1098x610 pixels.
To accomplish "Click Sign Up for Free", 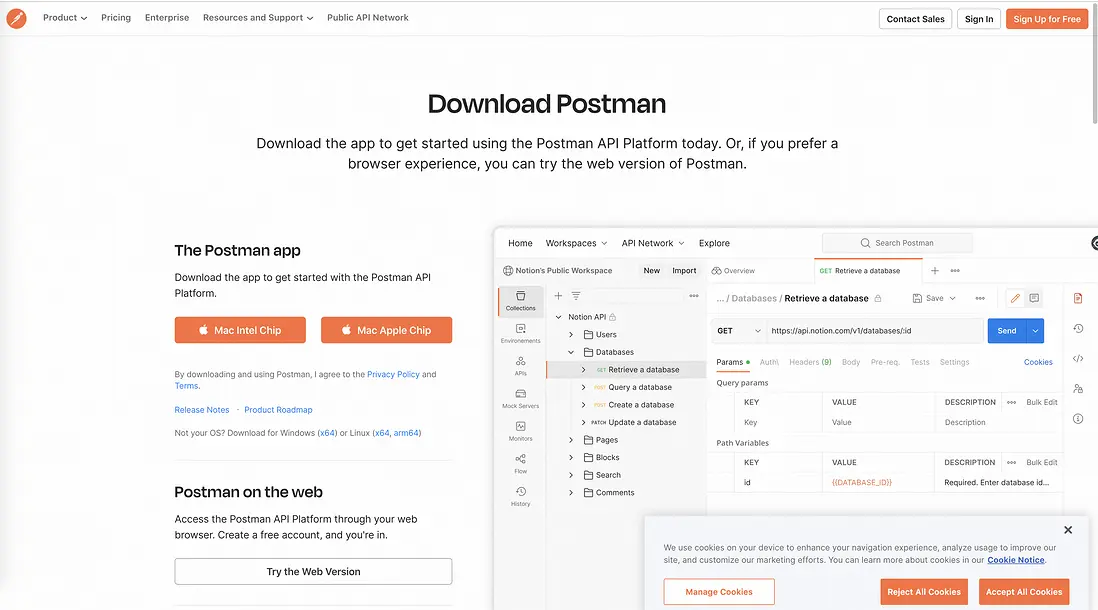I will [x=1047, y=19].
